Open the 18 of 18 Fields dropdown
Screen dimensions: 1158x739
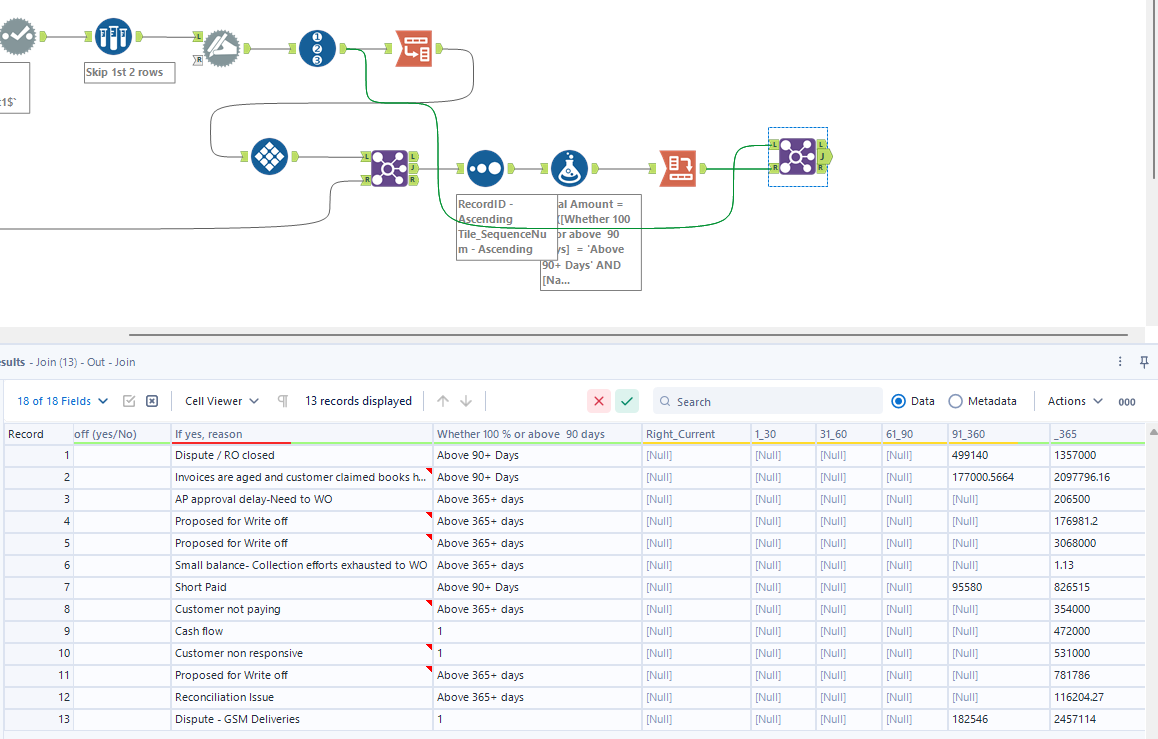[61, 400]
